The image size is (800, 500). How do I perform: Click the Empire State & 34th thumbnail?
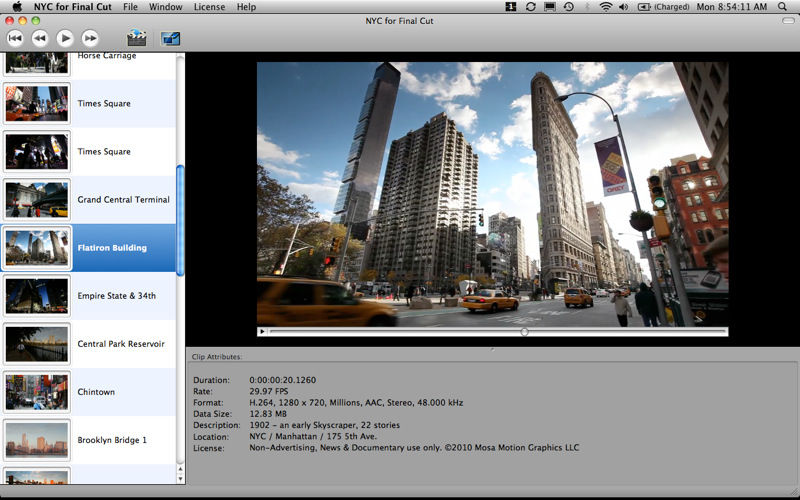tap(36, 296)
